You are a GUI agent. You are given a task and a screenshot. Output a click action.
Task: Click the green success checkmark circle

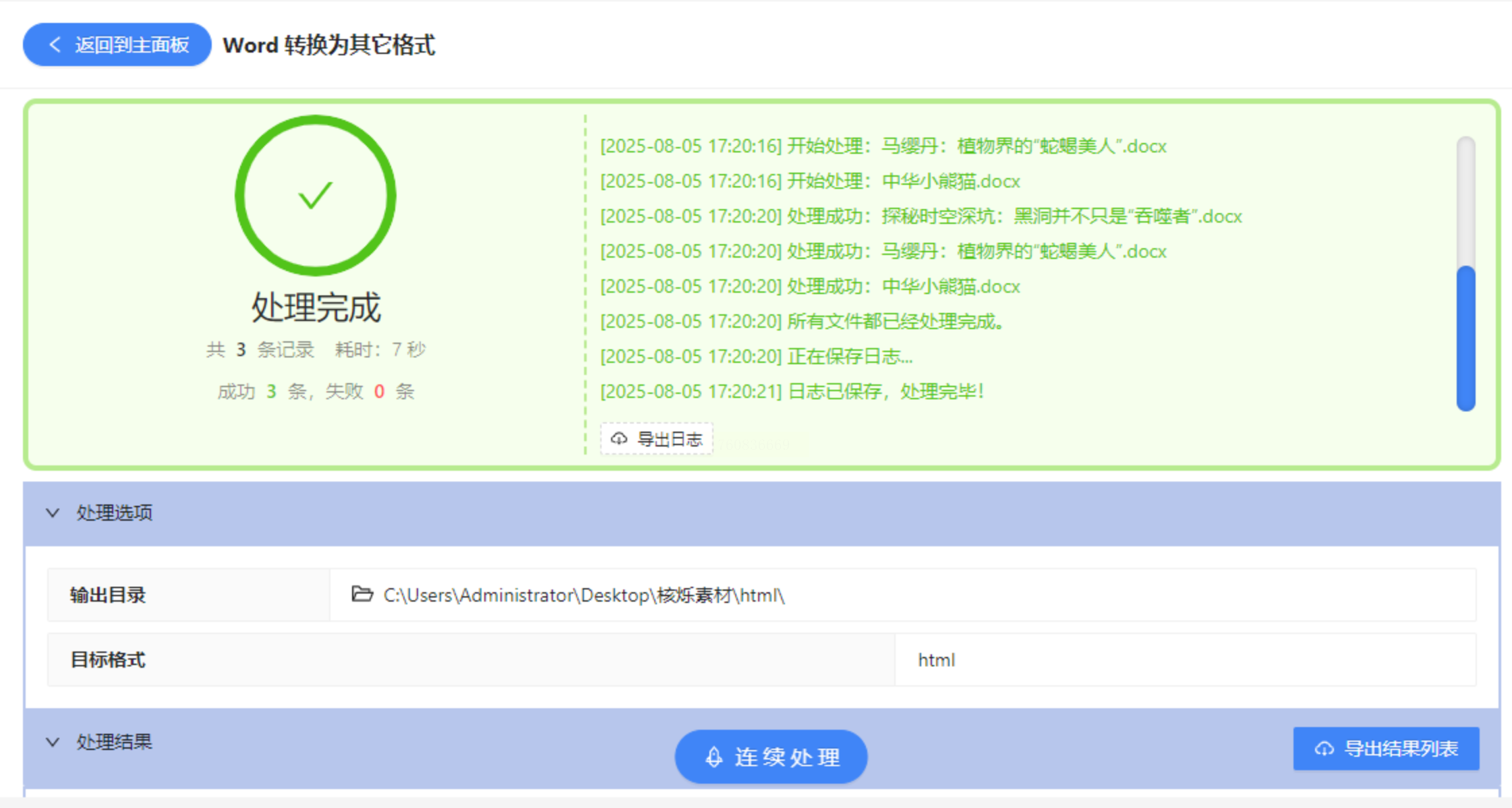[315, 196]
